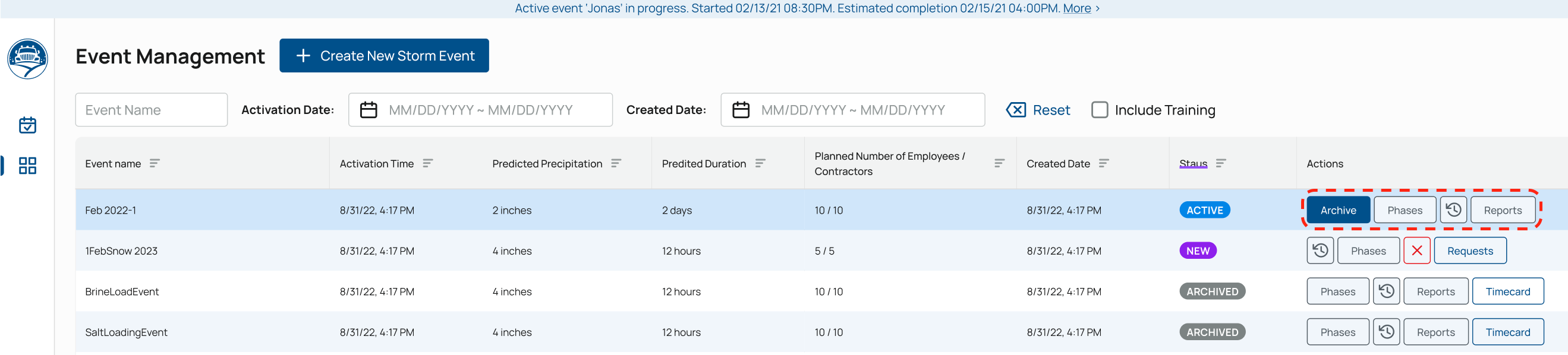Archive the Feb 2022-1 event
Screen dimensions: 1568x355
pos(1338,210)
